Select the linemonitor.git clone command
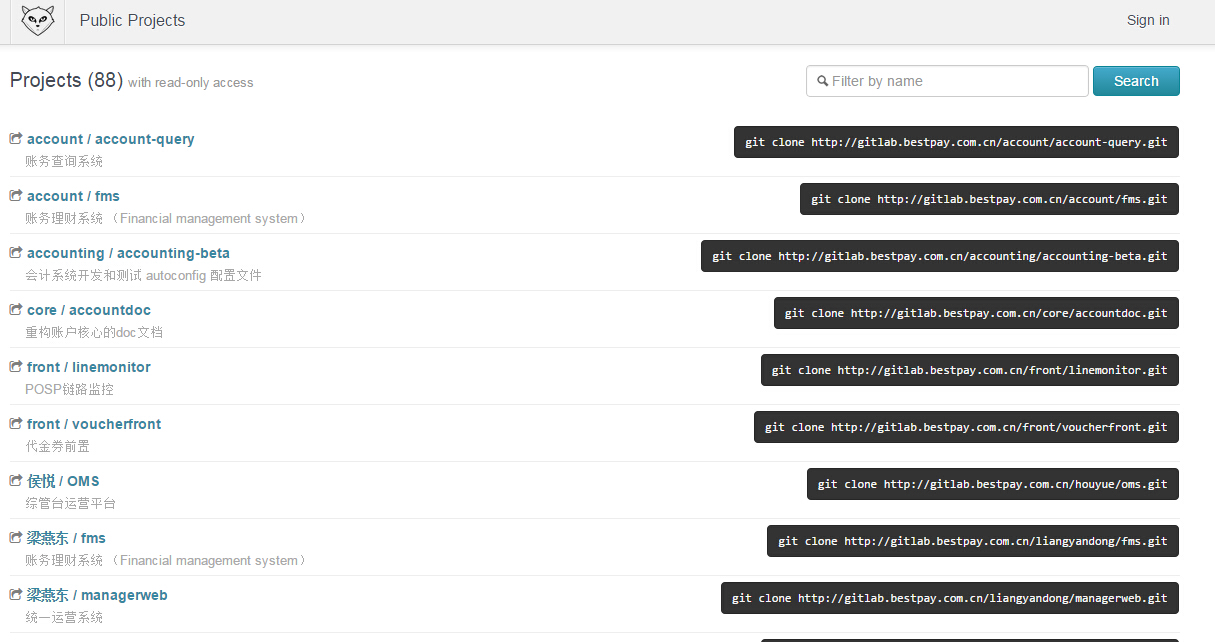The width and height of the screenshot is (1215, 642). pyautogui.click(x=970, y=370)
